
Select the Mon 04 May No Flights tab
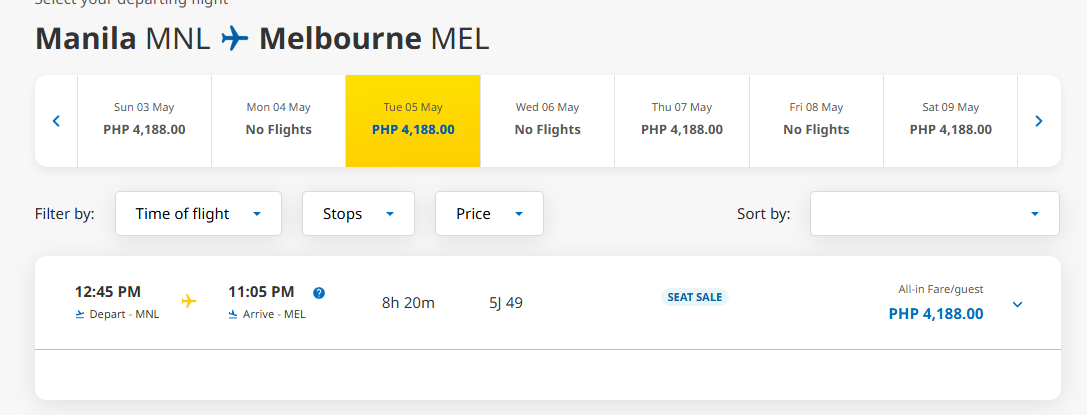279,121
